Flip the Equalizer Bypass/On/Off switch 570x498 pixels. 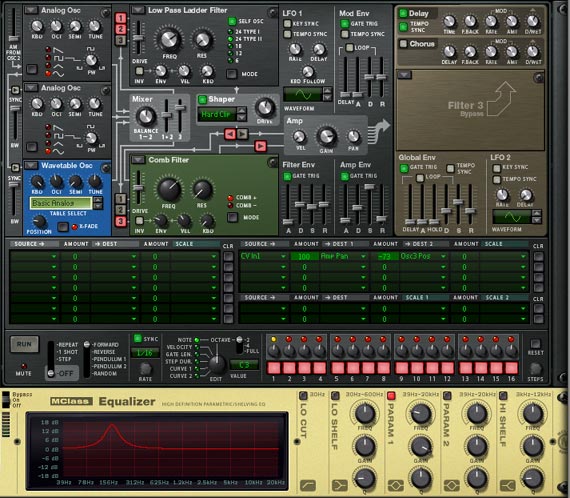pos(6,400)
